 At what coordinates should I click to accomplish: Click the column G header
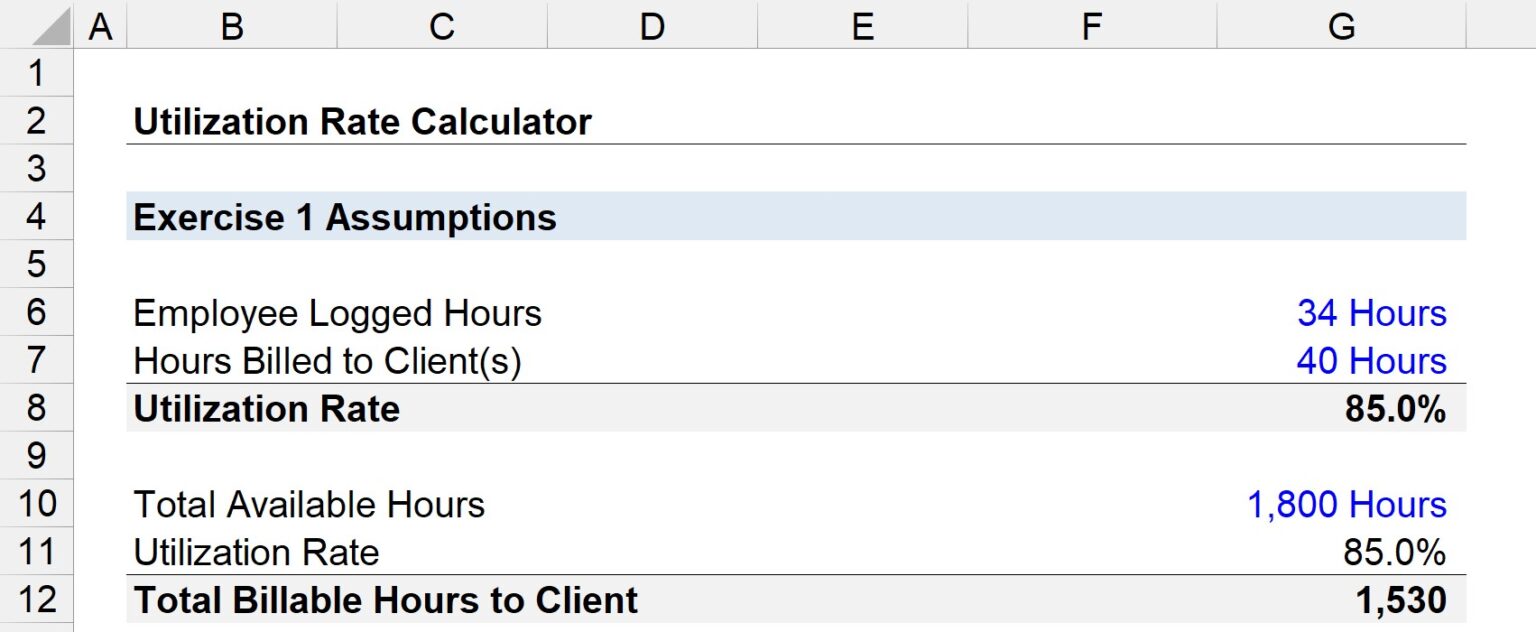click(1343, 25)
